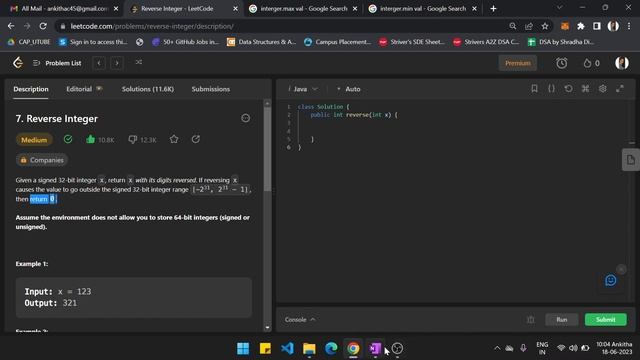Image resolution: width=640 pixels, height=360 pixels.
Task: Open Microsoft Edge from taskbar
Action: pos(331,348)
